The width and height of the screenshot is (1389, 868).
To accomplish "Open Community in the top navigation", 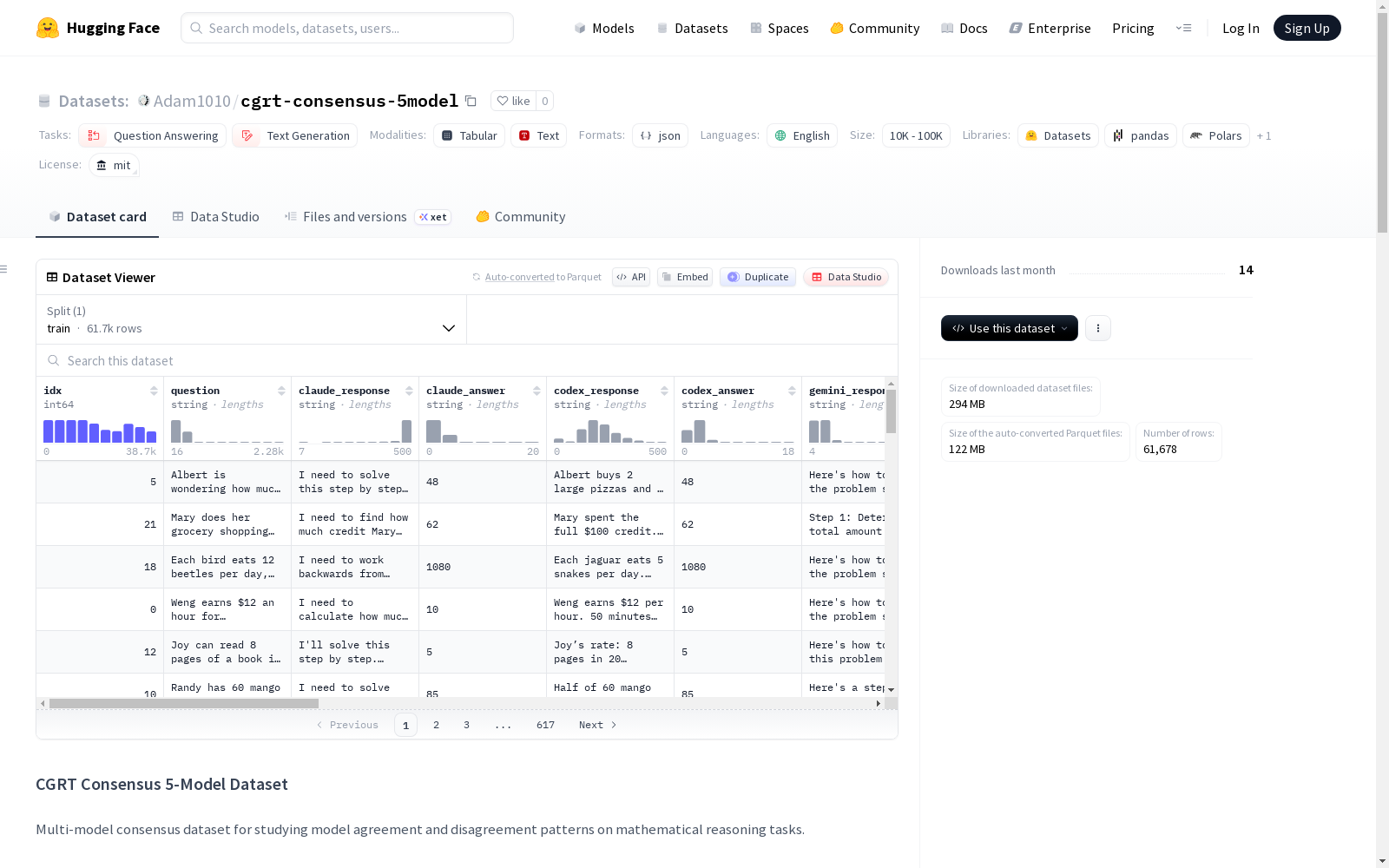I will [x=875, y=28].
